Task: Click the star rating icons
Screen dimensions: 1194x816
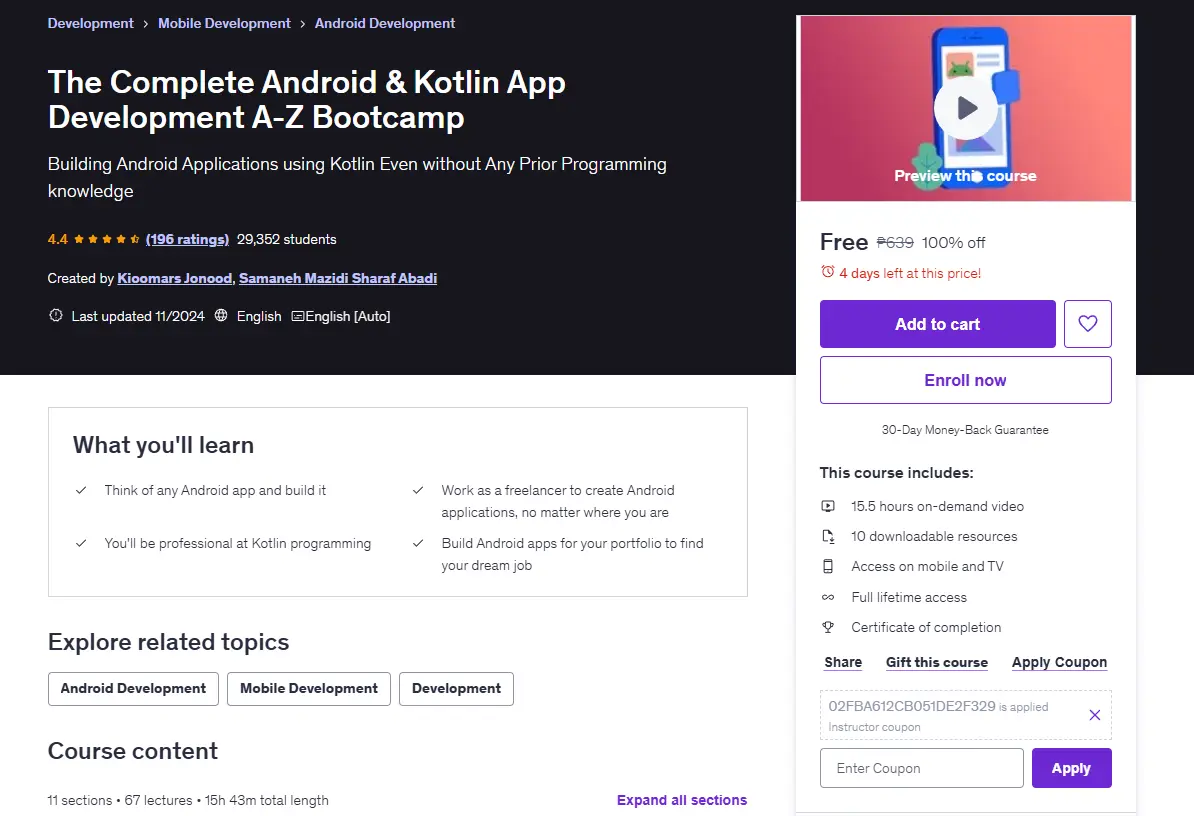Action: tap(107, 239)
